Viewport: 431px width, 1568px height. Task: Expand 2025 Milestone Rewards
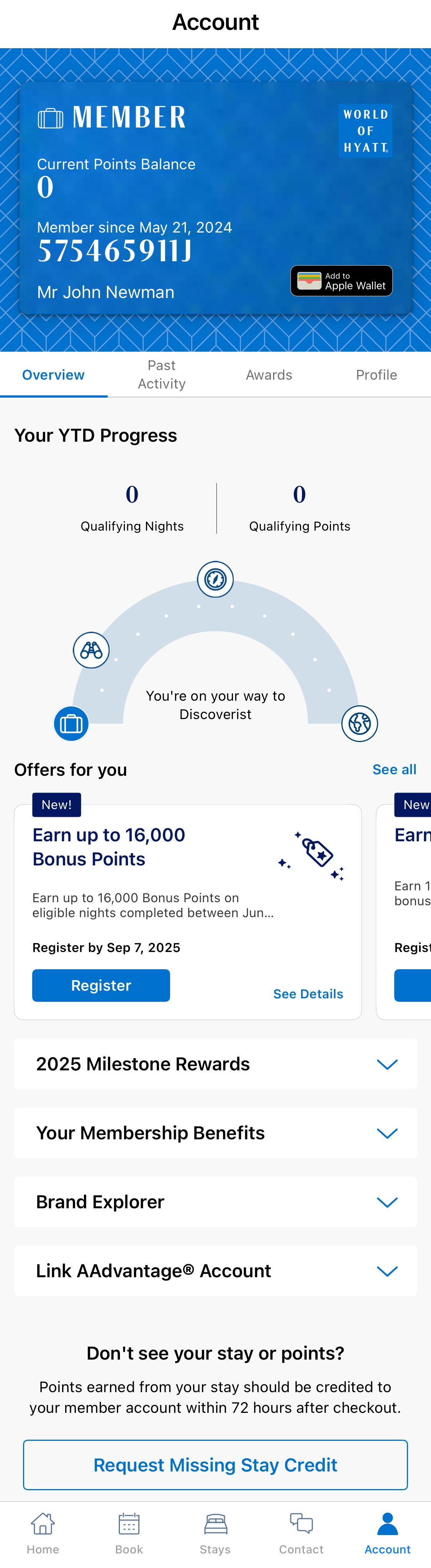(215, 1063)
